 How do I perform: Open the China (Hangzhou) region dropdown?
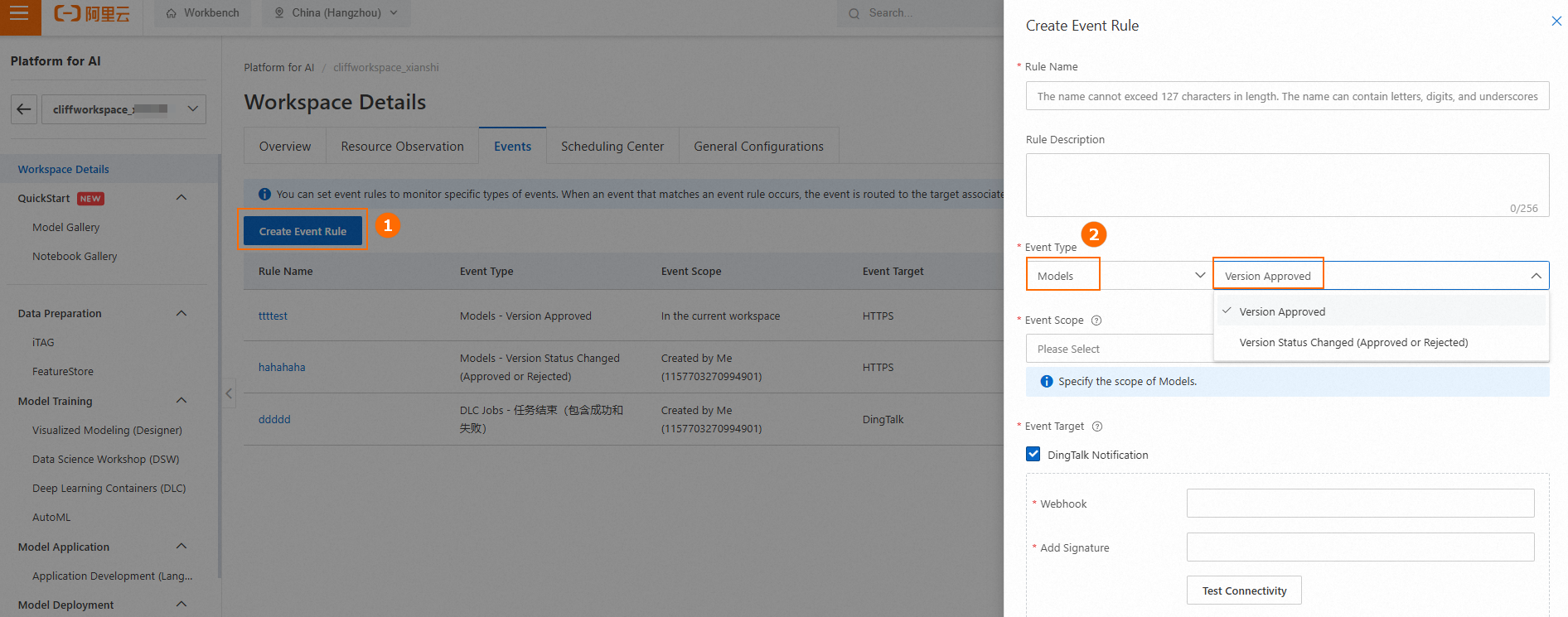(336, 13)
